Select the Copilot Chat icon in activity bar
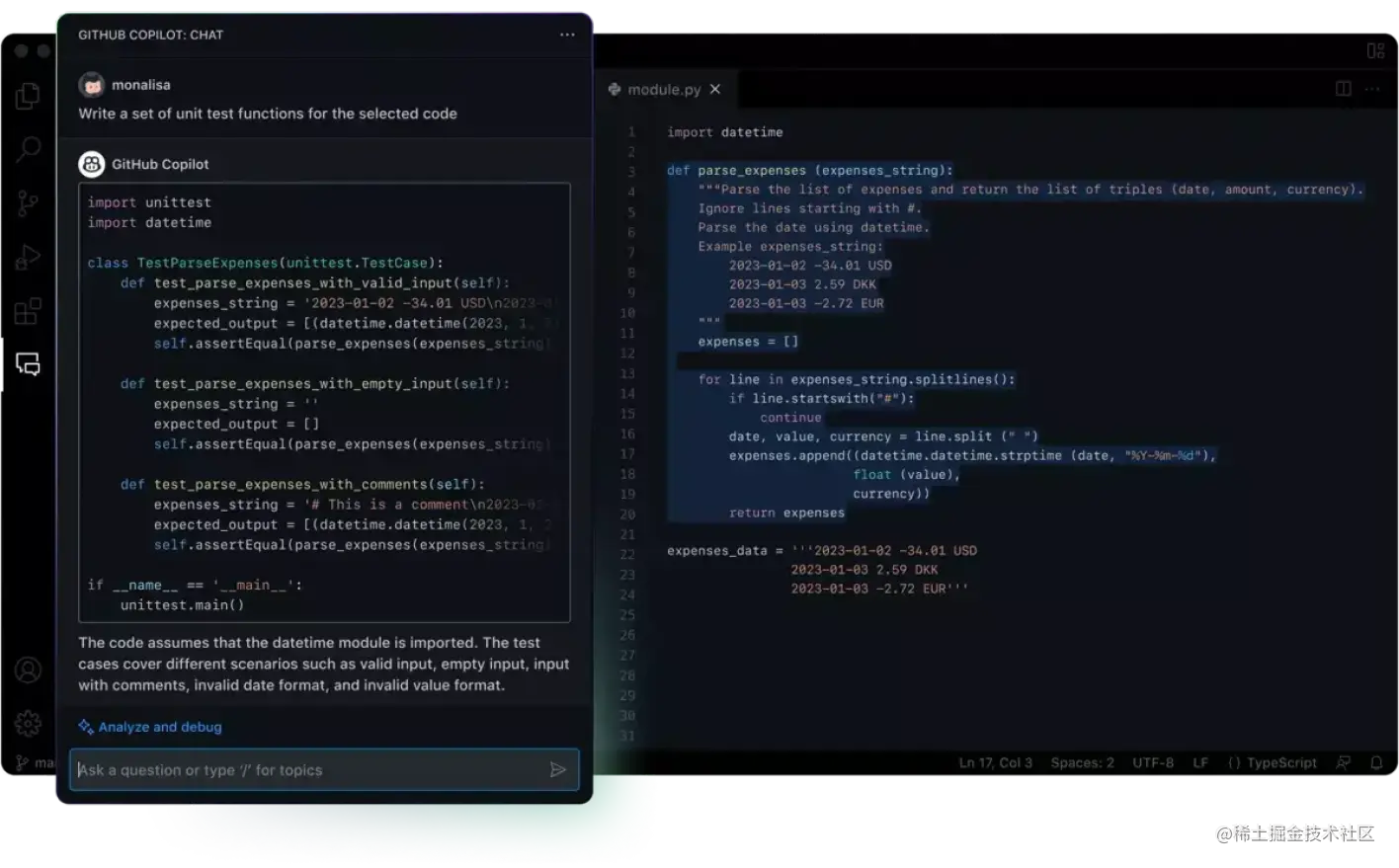Screen dimensions: 1399x868 (x=28, y=364)
